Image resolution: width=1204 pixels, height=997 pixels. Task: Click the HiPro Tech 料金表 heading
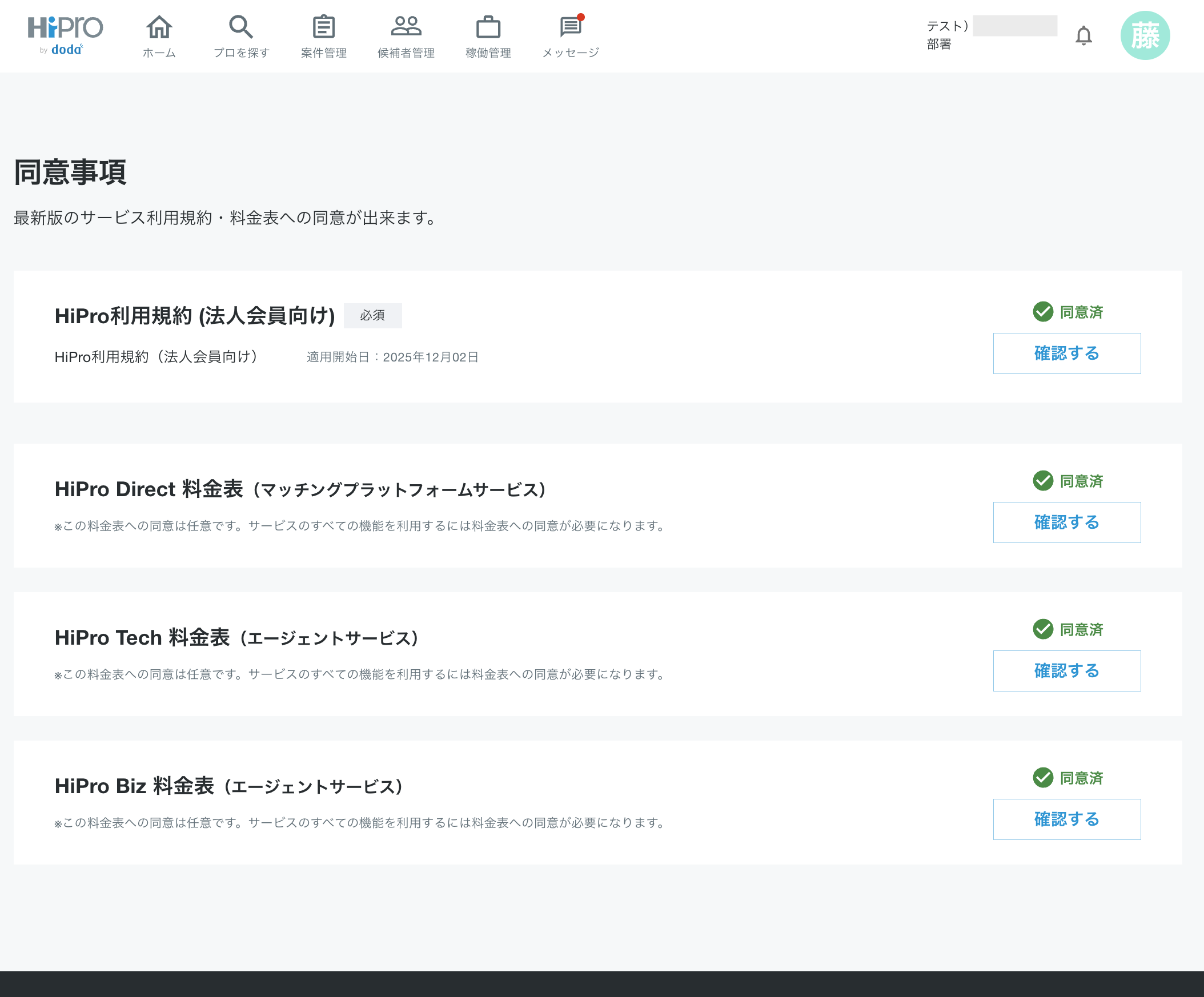(236, 637)
